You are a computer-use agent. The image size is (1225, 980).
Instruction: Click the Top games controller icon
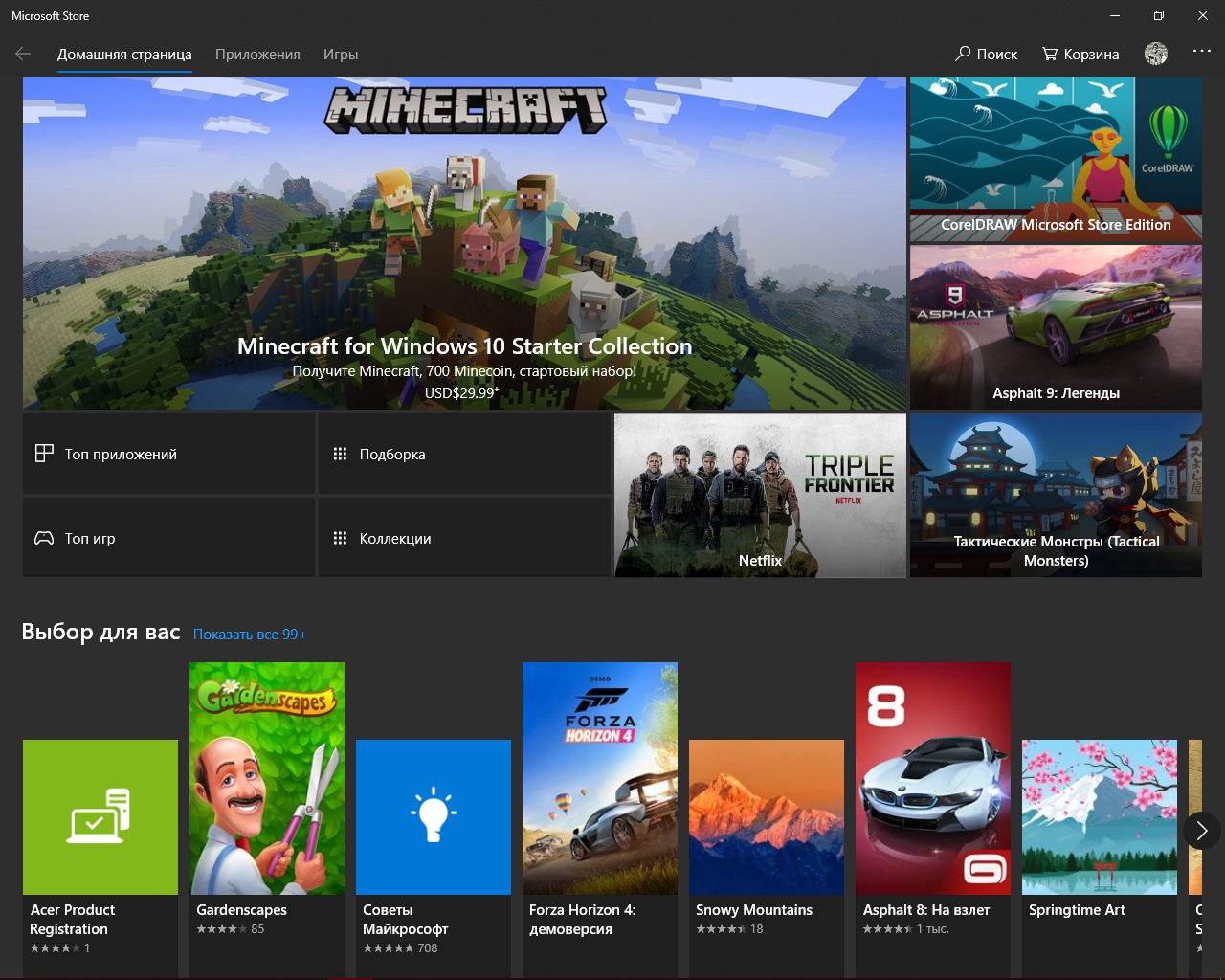click(x=44, y=538)
